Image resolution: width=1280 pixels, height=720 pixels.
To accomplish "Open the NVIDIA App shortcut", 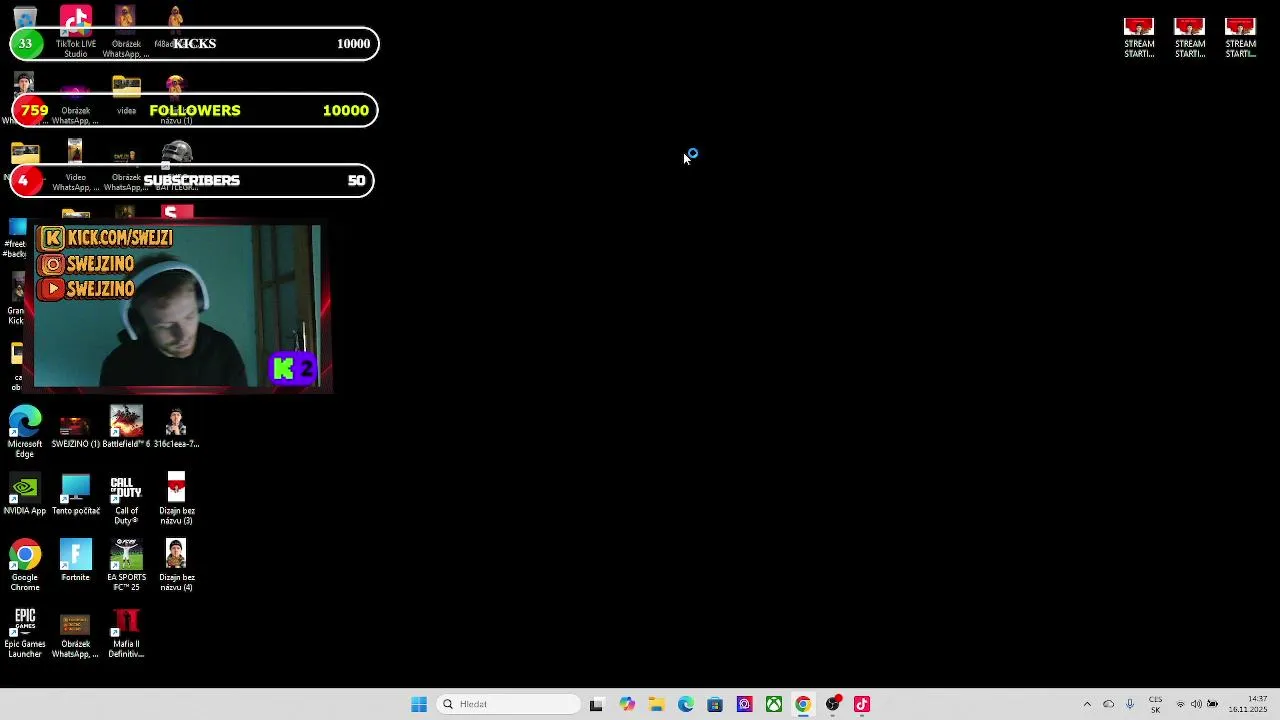I will (x=25, y=494).
